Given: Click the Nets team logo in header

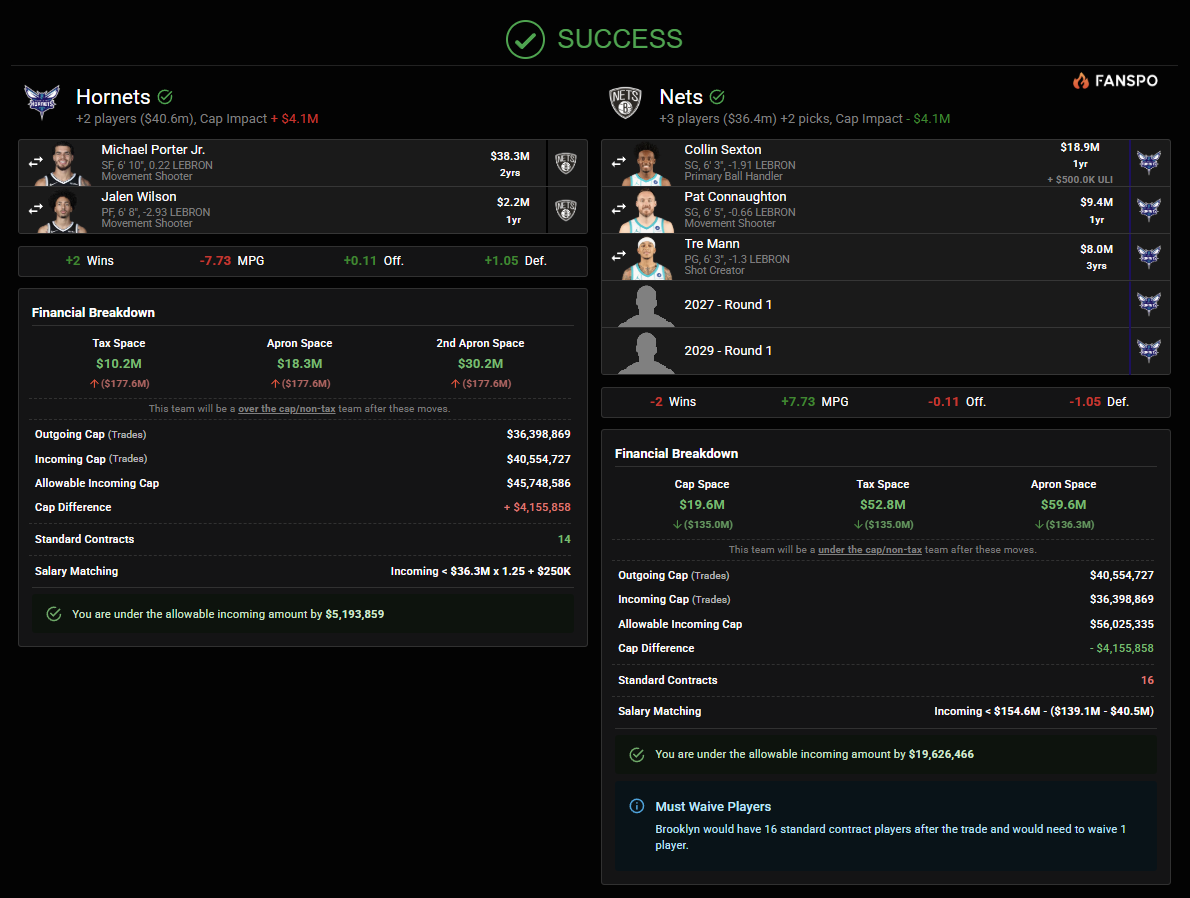Looking at the screenshot, I should click(x=625, y=102).
